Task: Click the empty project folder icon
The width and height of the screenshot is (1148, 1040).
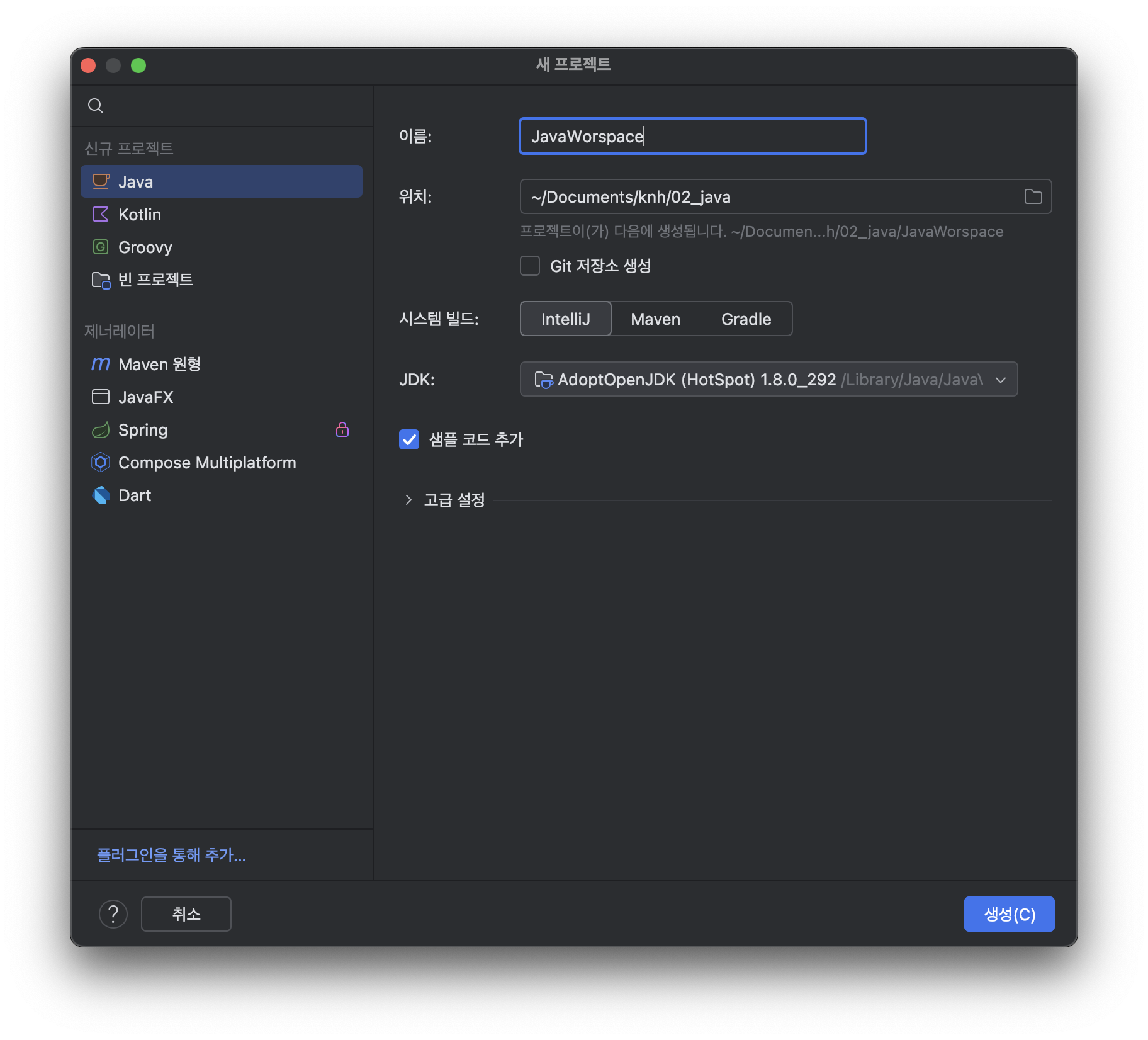Action: pyautogui.click(x=101, y=280)
